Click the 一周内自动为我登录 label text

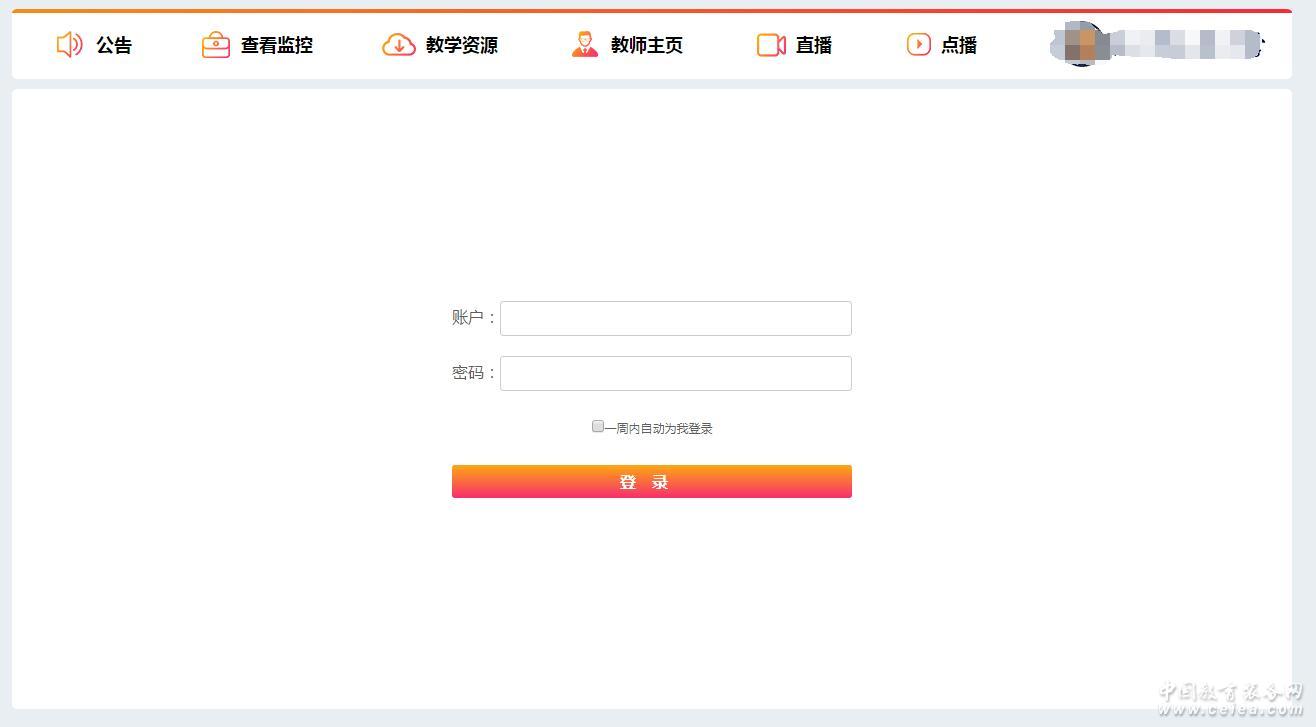click(x=659, y=429)
